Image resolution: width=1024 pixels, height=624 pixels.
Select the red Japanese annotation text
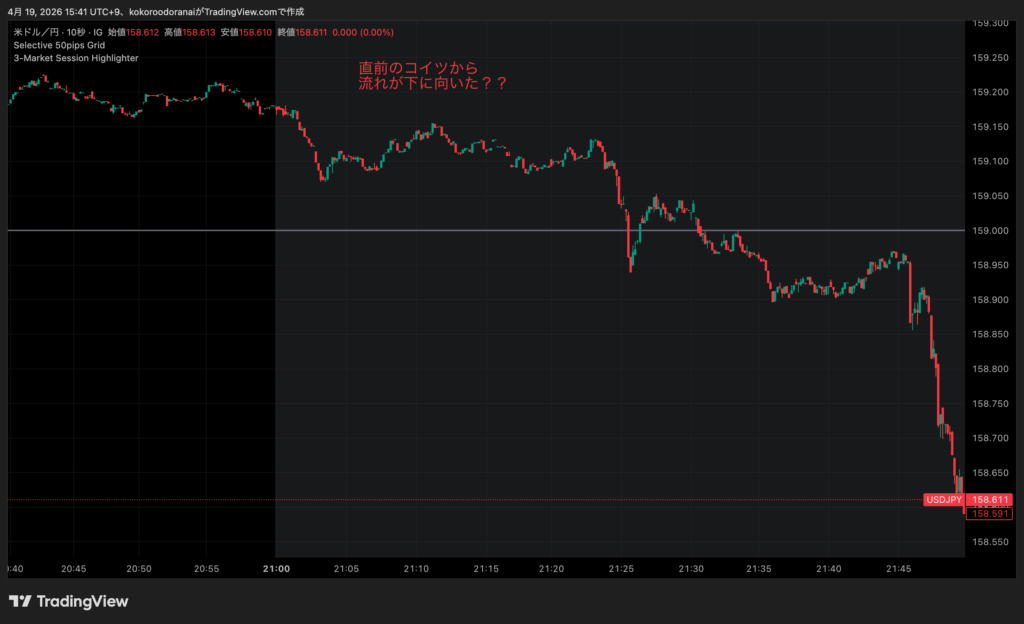pos(432,76)
